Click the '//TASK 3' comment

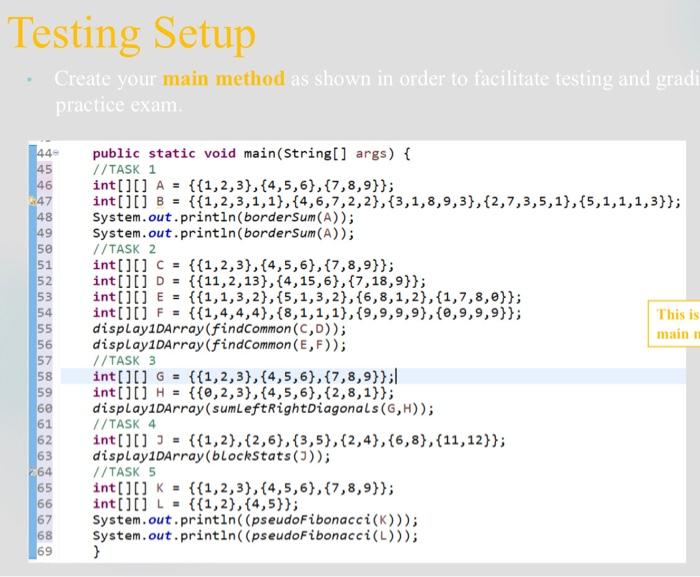click(124, 361)
